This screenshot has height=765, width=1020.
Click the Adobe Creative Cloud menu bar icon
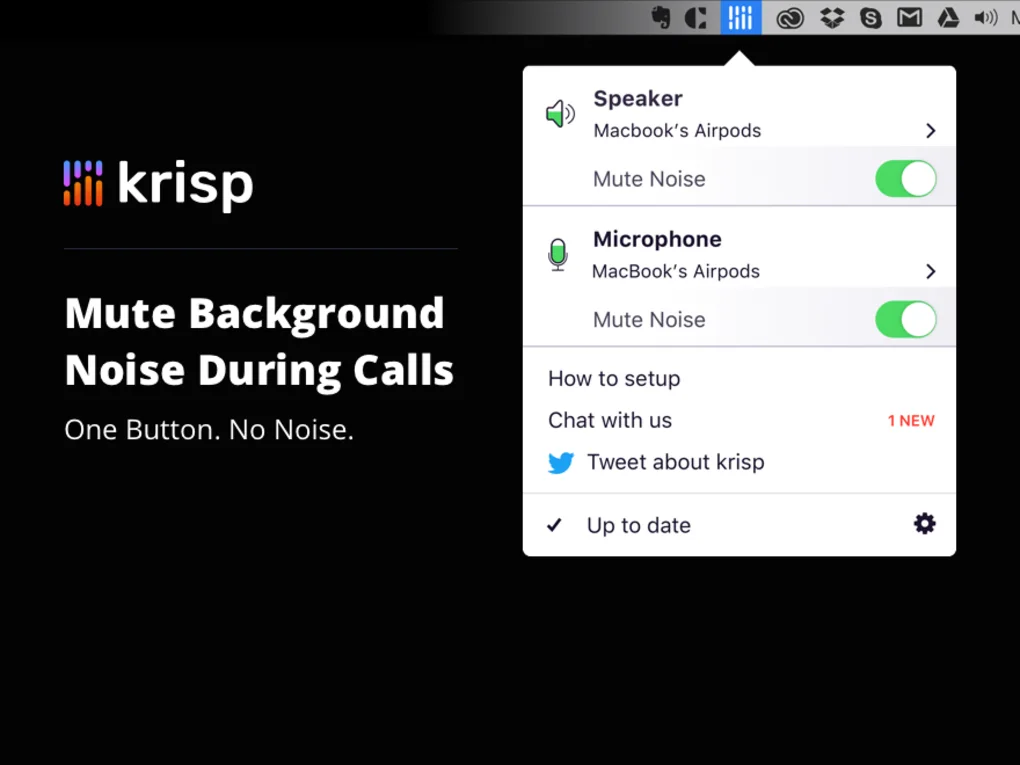point(790,17)
